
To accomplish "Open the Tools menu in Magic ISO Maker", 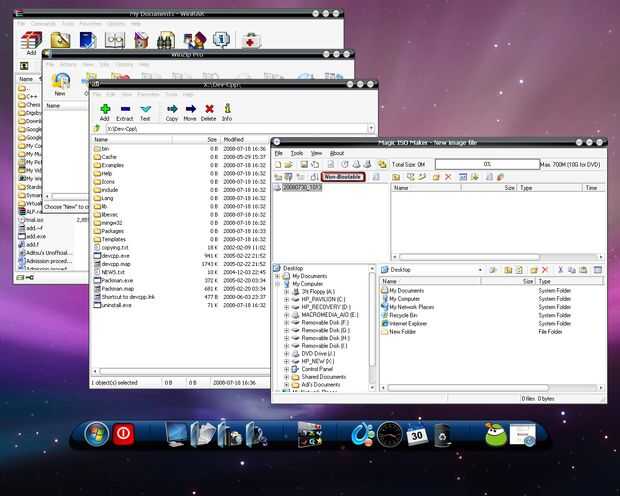I will point(296,153).
